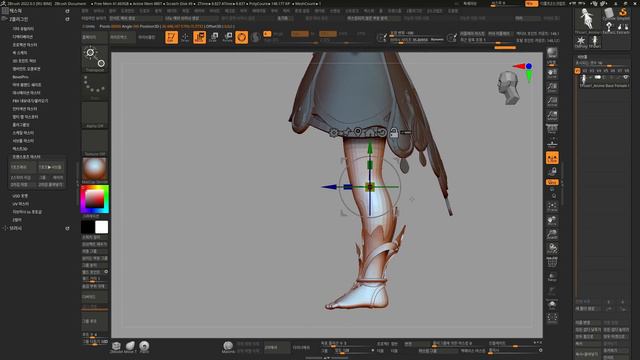Click the Actual size icon
640x360 pixels.
tap(552, 102)
